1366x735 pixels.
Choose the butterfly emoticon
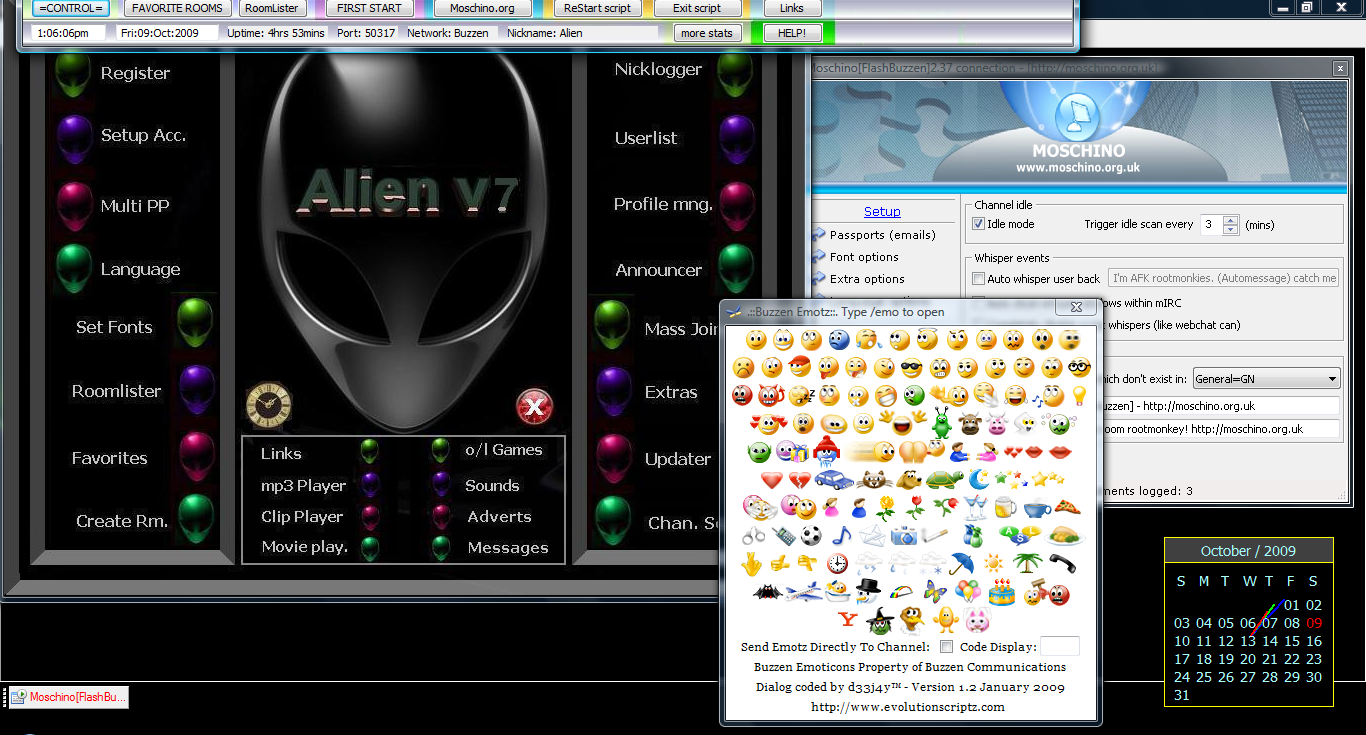coord(935,591)
